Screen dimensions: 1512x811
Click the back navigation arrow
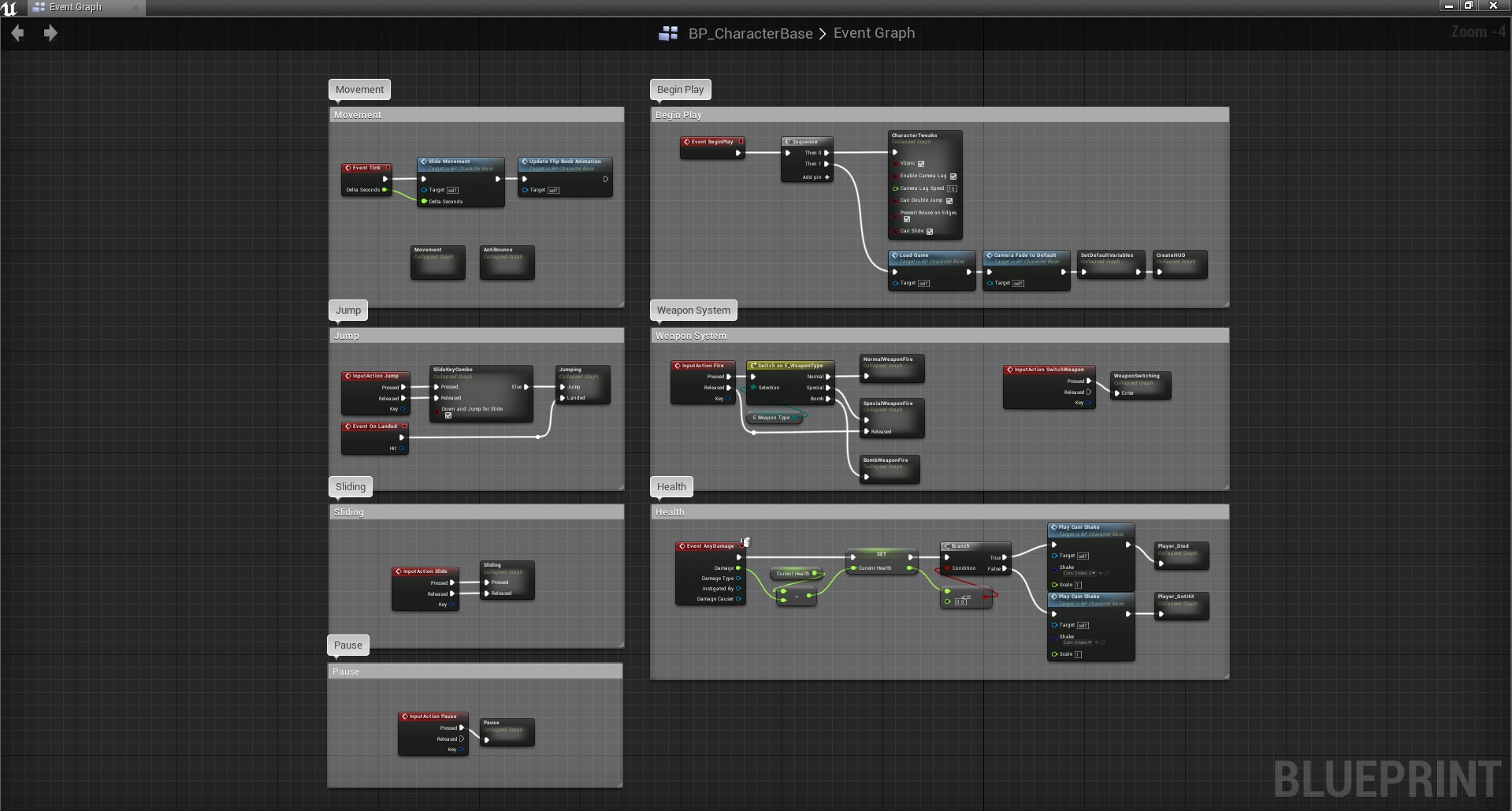coord(17,33)
